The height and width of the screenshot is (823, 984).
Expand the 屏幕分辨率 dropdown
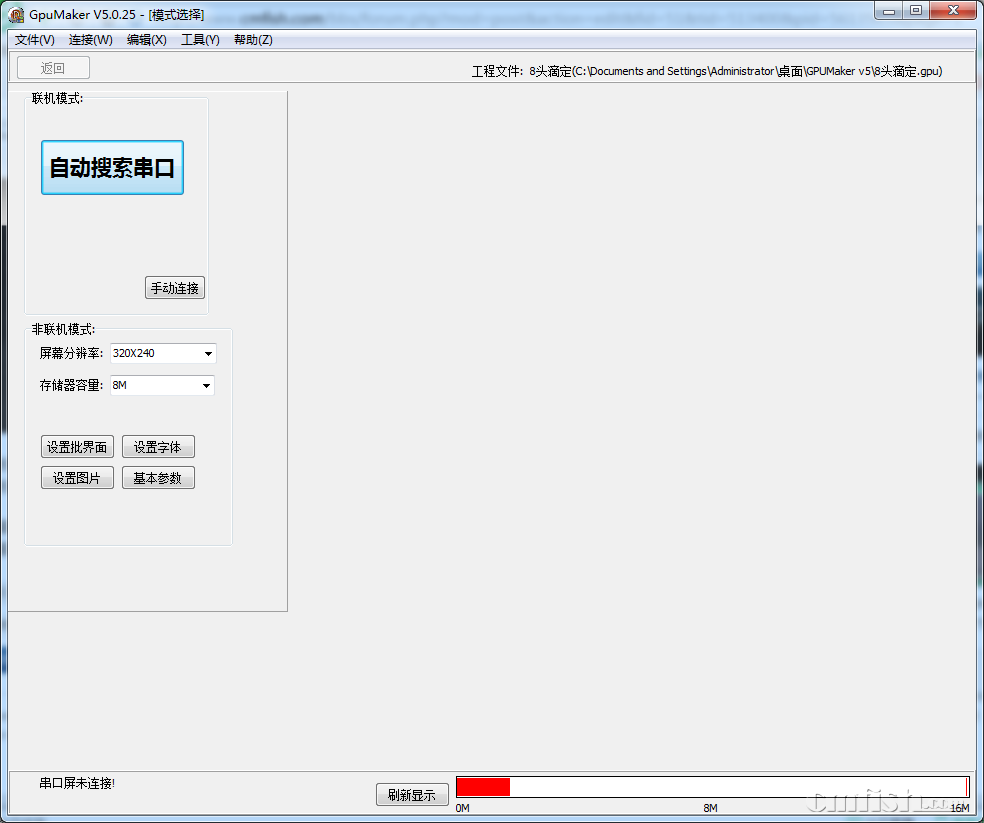click(x=208, y=354)
